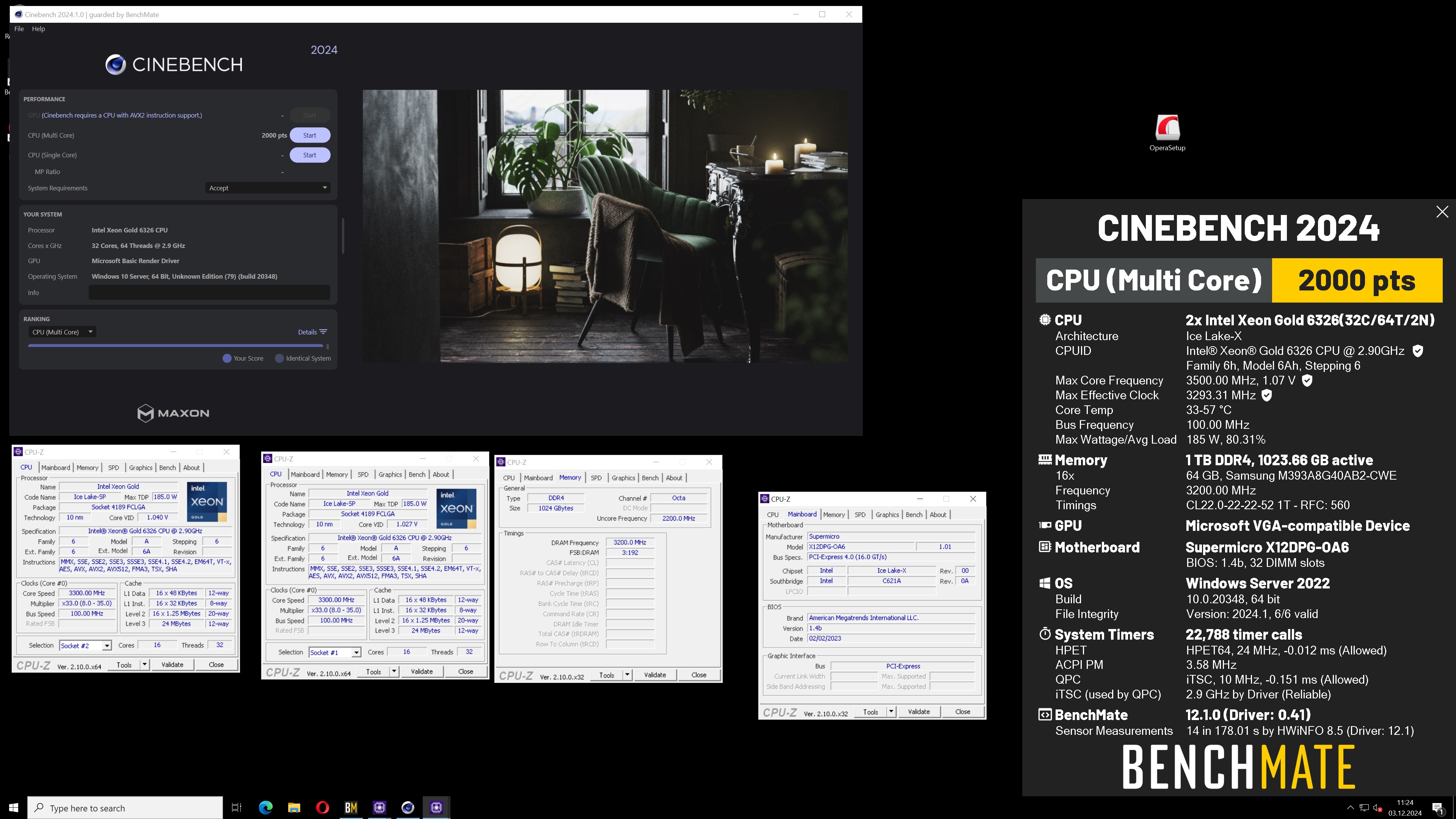Open About tab in Mainboard CPU-Z window
This screenshot has width=1456, height=819.
coord(938,515)
